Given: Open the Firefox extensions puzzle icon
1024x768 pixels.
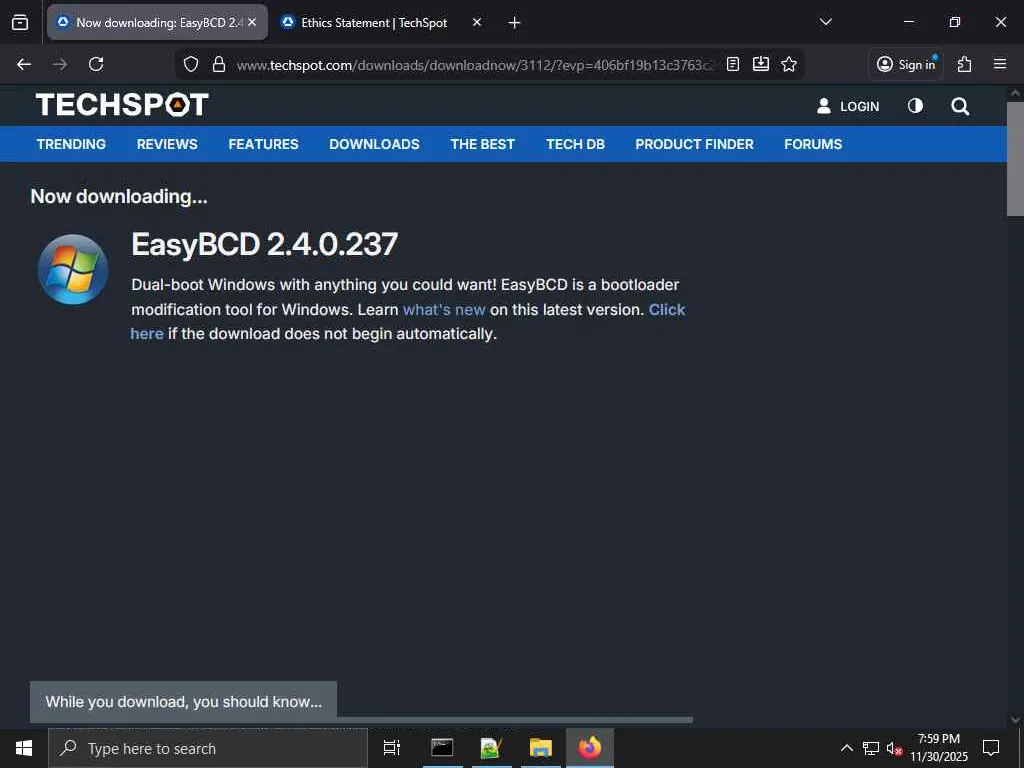Looking at the screenshot, I should [964, 64].
